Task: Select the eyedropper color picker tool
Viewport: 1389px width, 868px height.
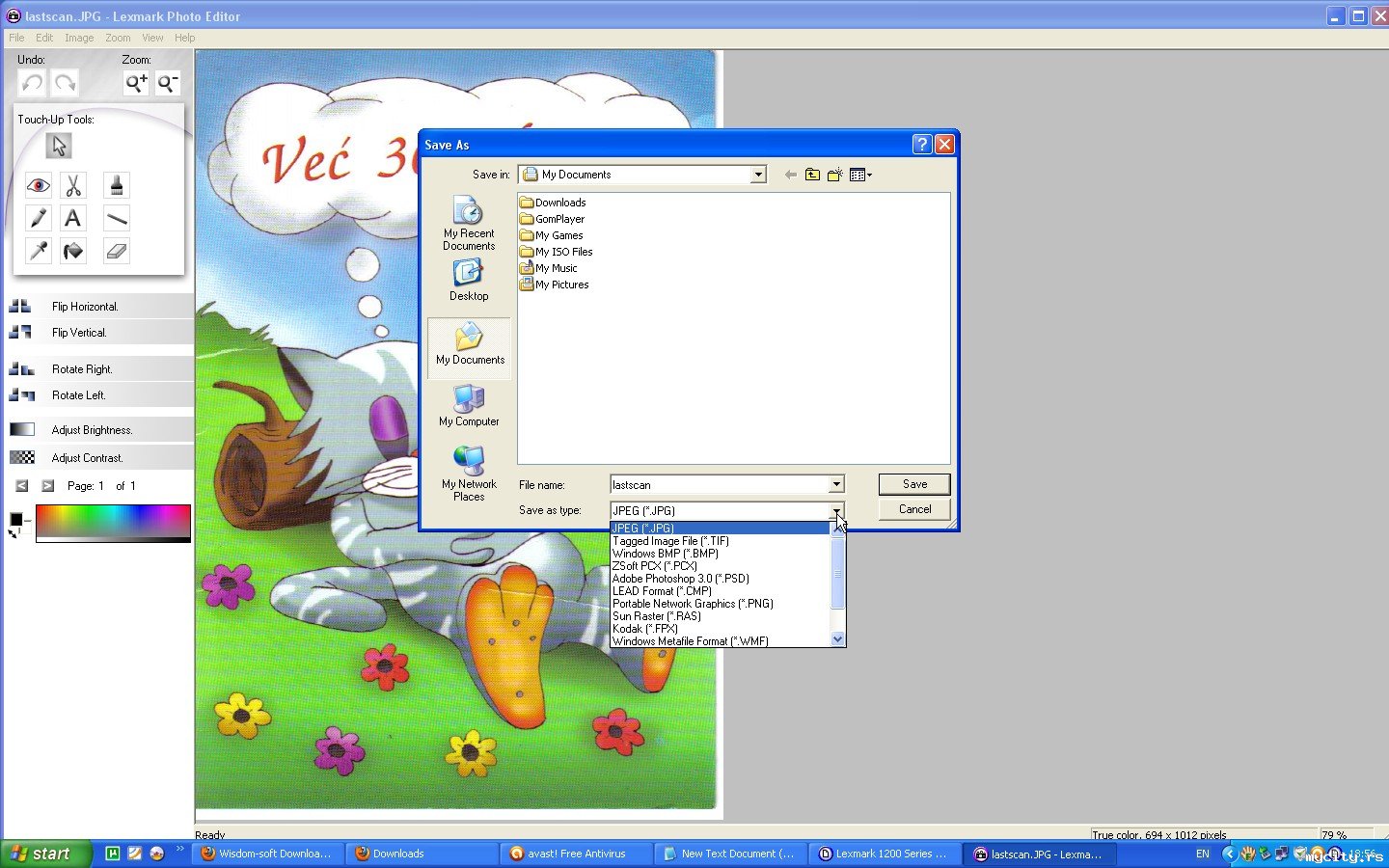Action: [x=39, y=251]
